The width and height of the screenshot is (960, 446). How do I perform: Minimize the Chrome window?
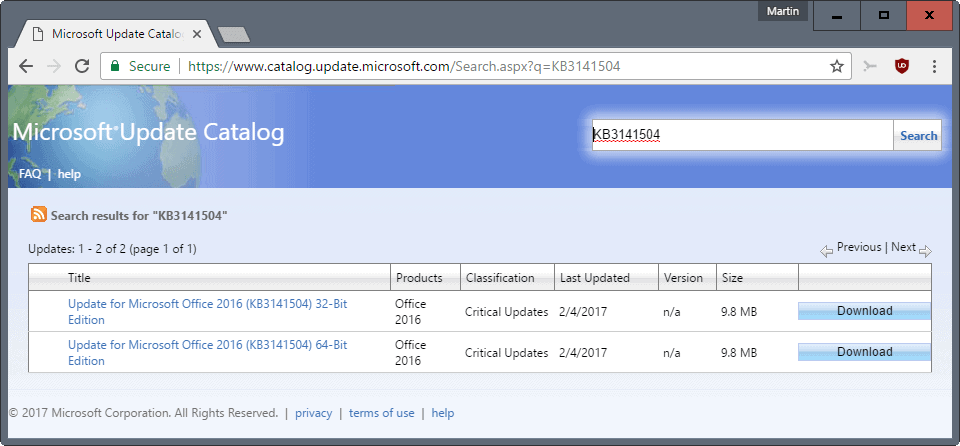pyautogui.click(x=836, y=15)
